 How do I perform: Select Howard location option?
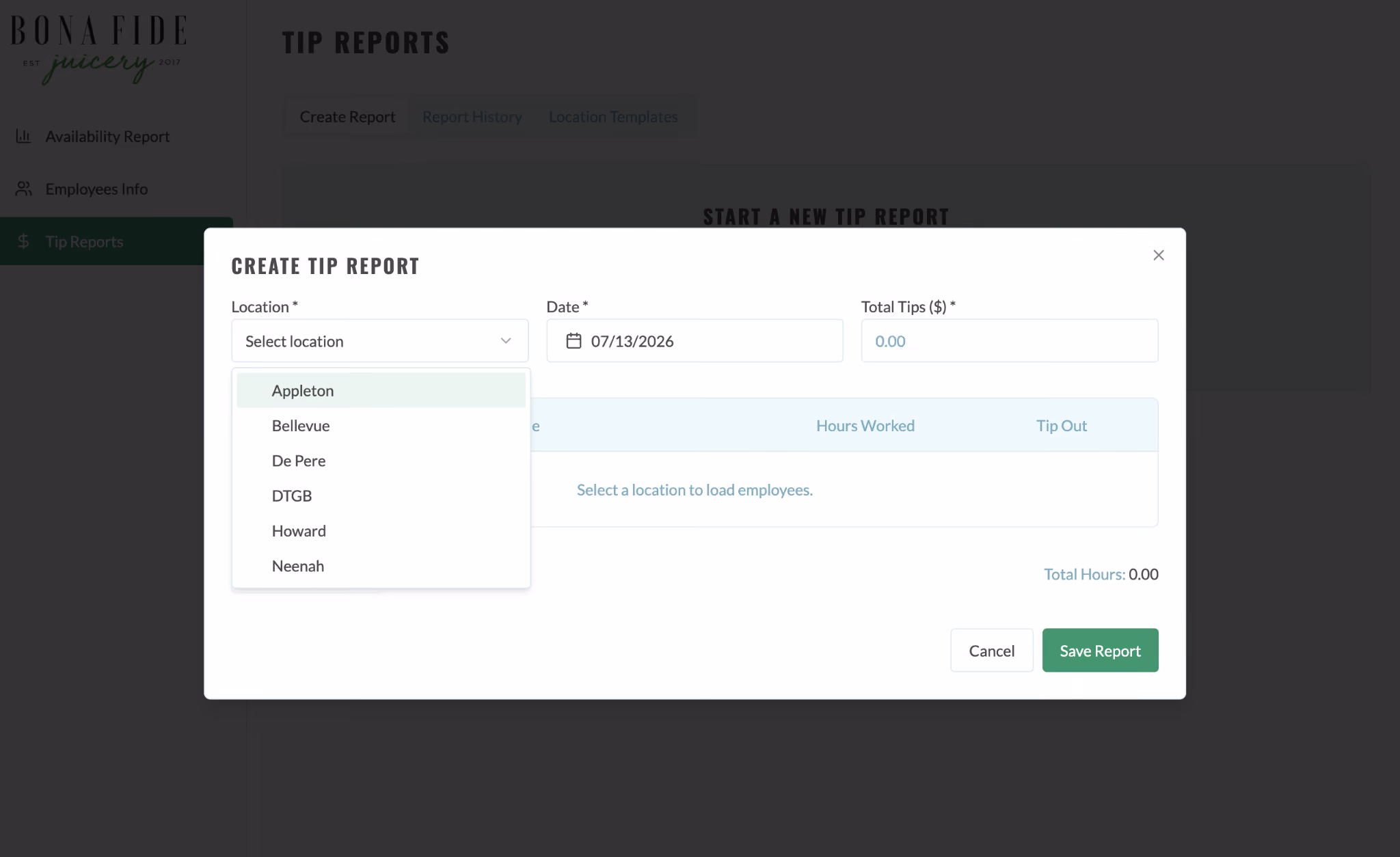(x=381, y=530)
